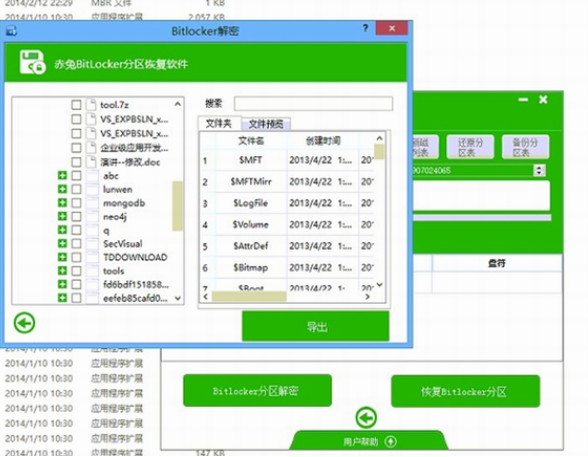Image resolution: width=588 pixels, height=457 pixels.
Task: Expand the SecVisual folder node
Action: (x=62, y=244)
